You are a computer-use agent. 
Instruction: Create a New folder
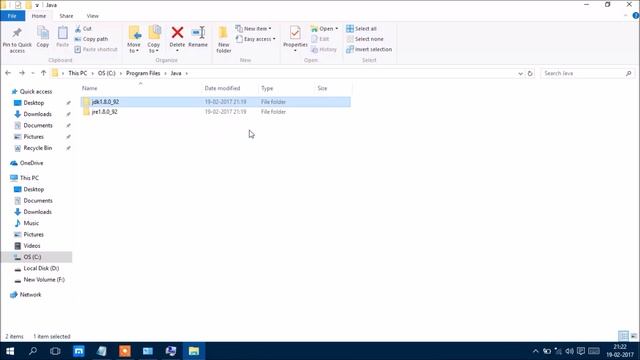(224, 40)
